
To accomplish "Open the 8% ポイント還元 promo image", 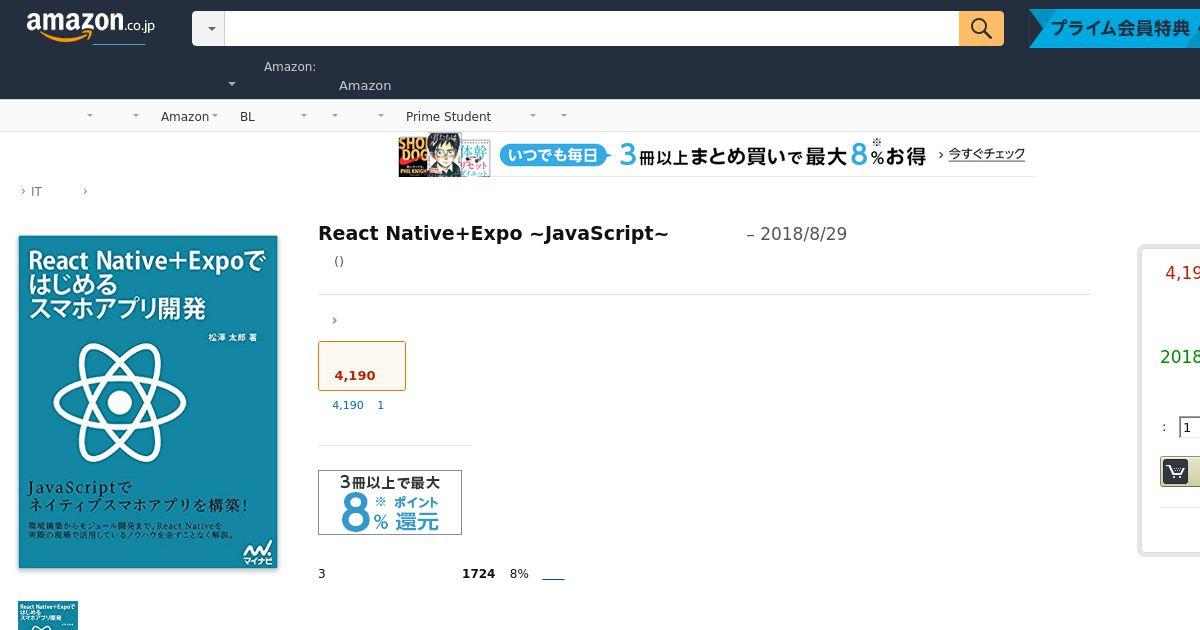I will pos(390,502).
